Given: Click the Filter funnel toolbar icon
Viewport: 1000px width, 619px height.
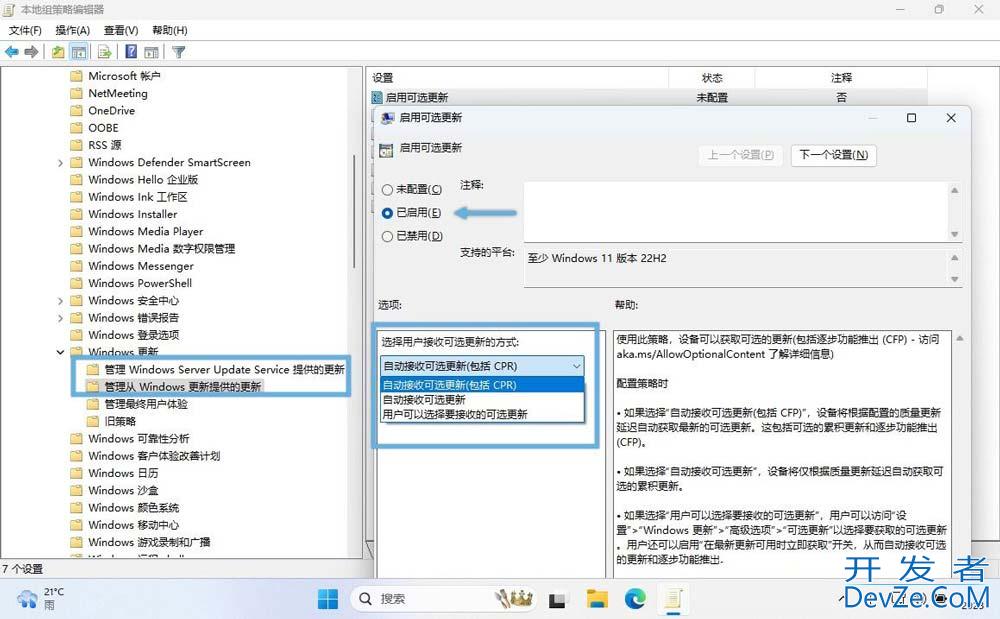Looking at the screenshot, I should 179,52.
